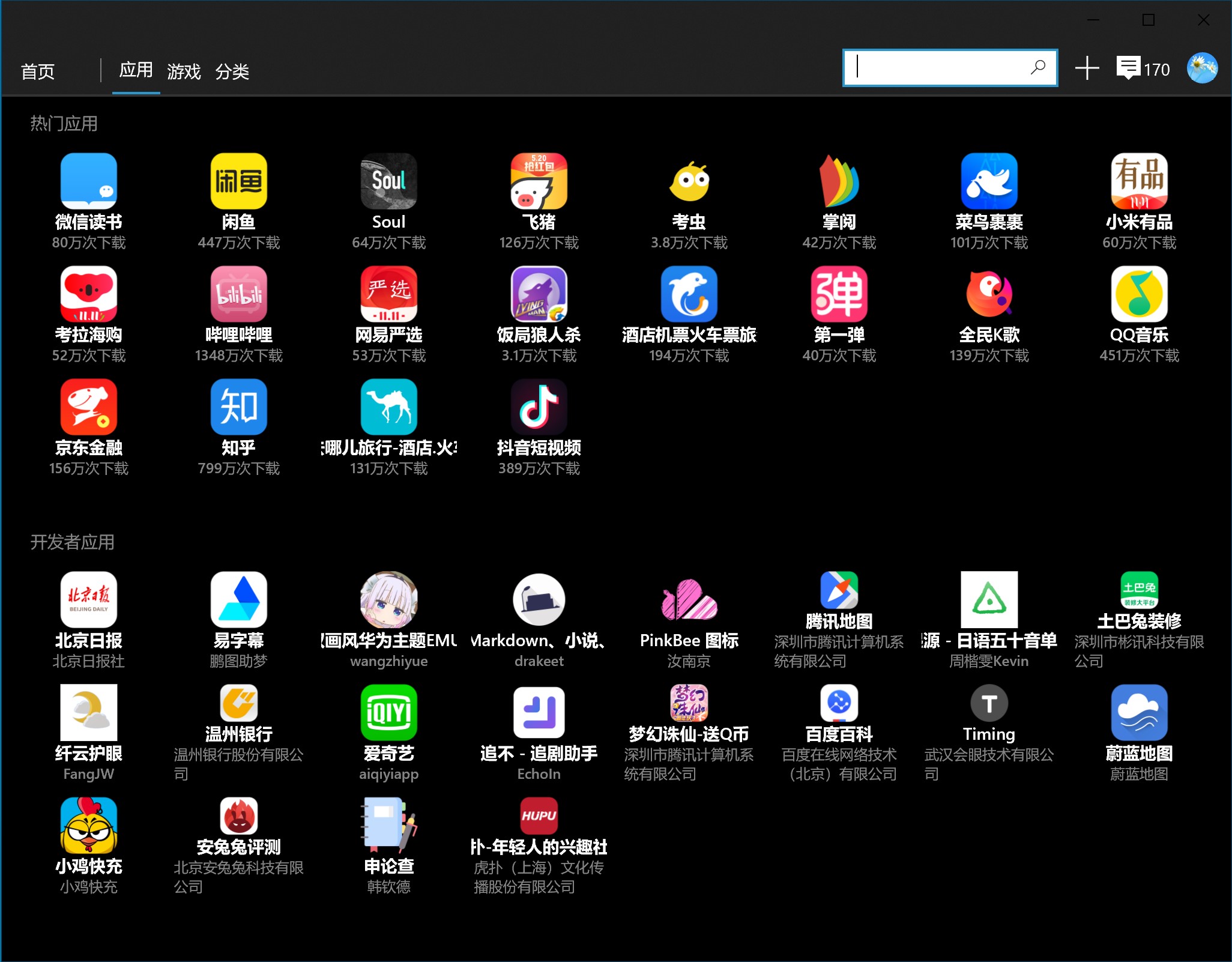Open the 知乎 app icon
1232x962 pixels.
(238, 407)
